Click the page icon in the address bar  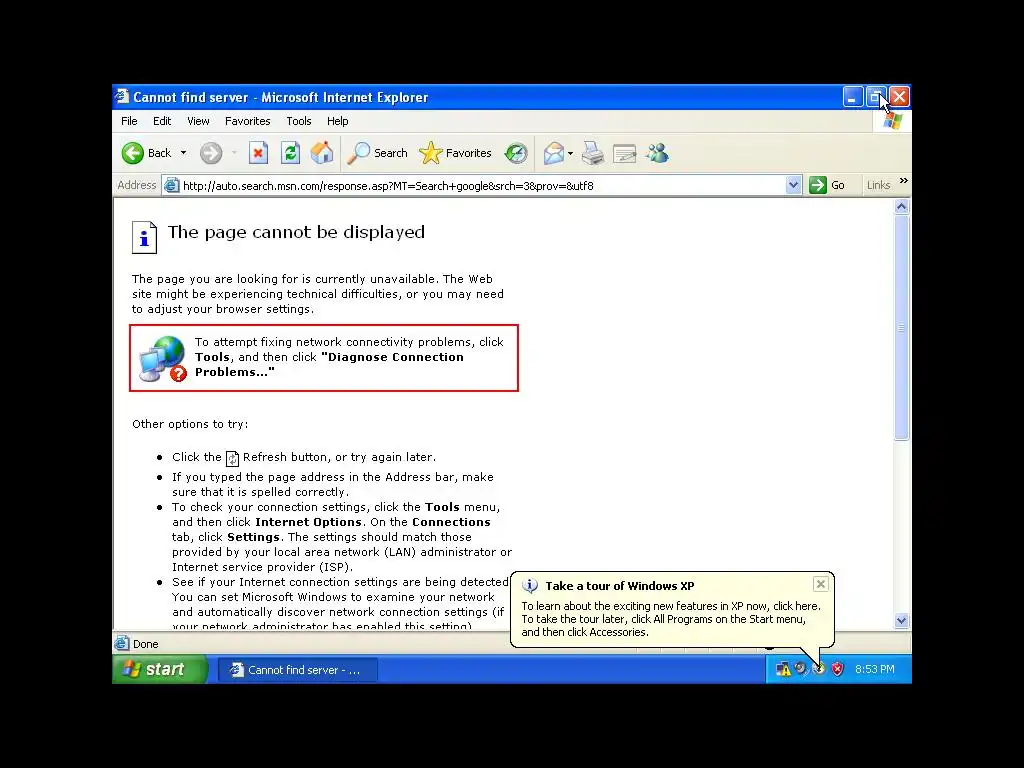[x=172, y=185]
